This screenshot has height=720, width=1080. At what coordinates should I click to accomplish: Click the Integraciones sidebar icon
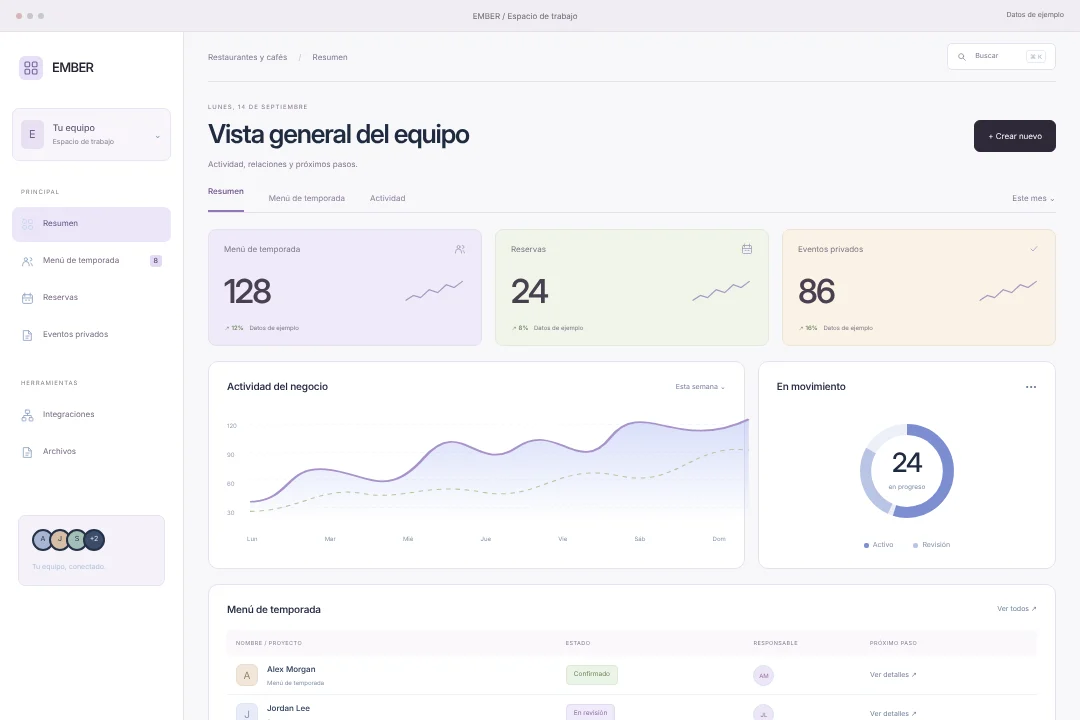[28, 415]
